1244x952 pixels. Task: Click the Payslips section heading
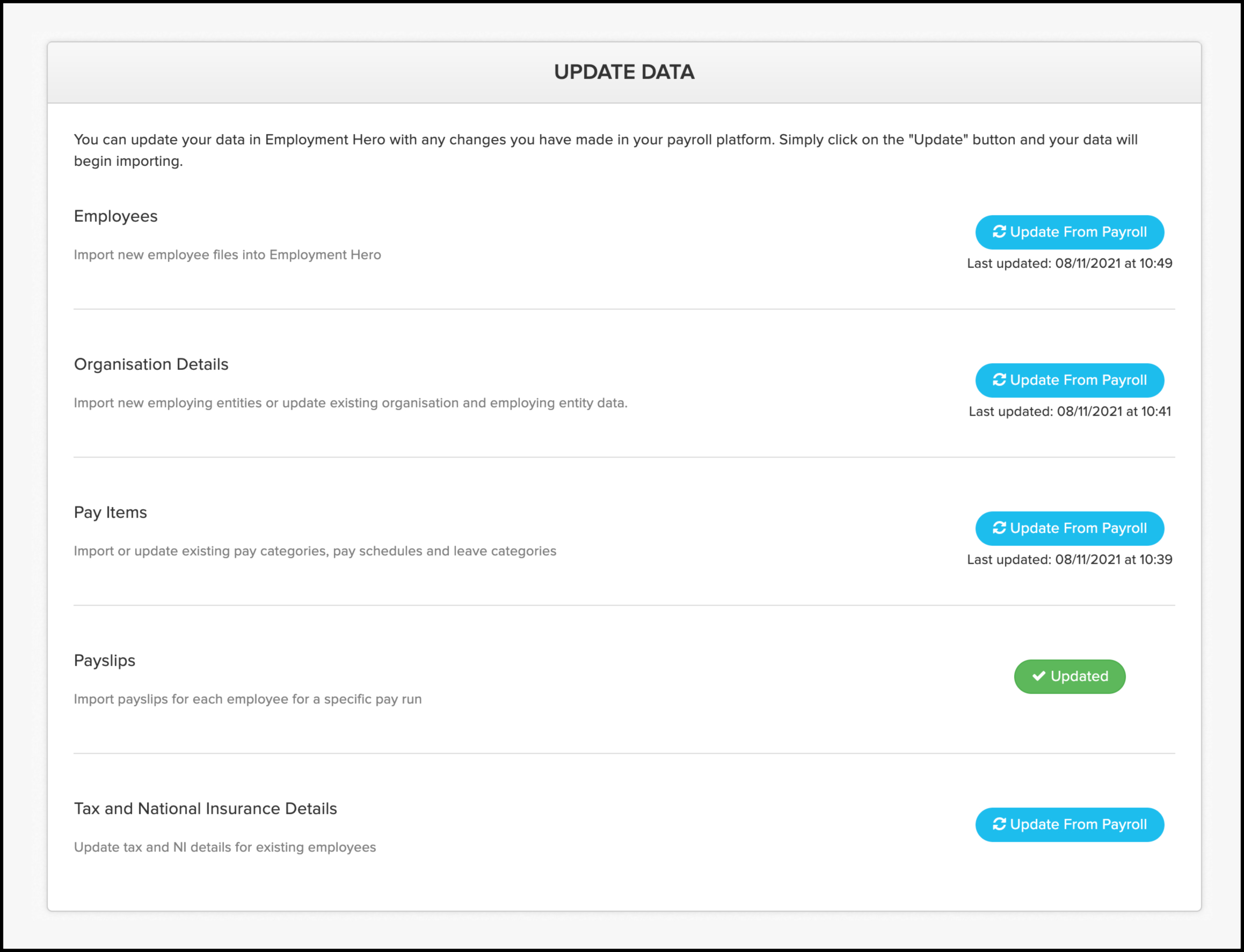tap(104, 661)
